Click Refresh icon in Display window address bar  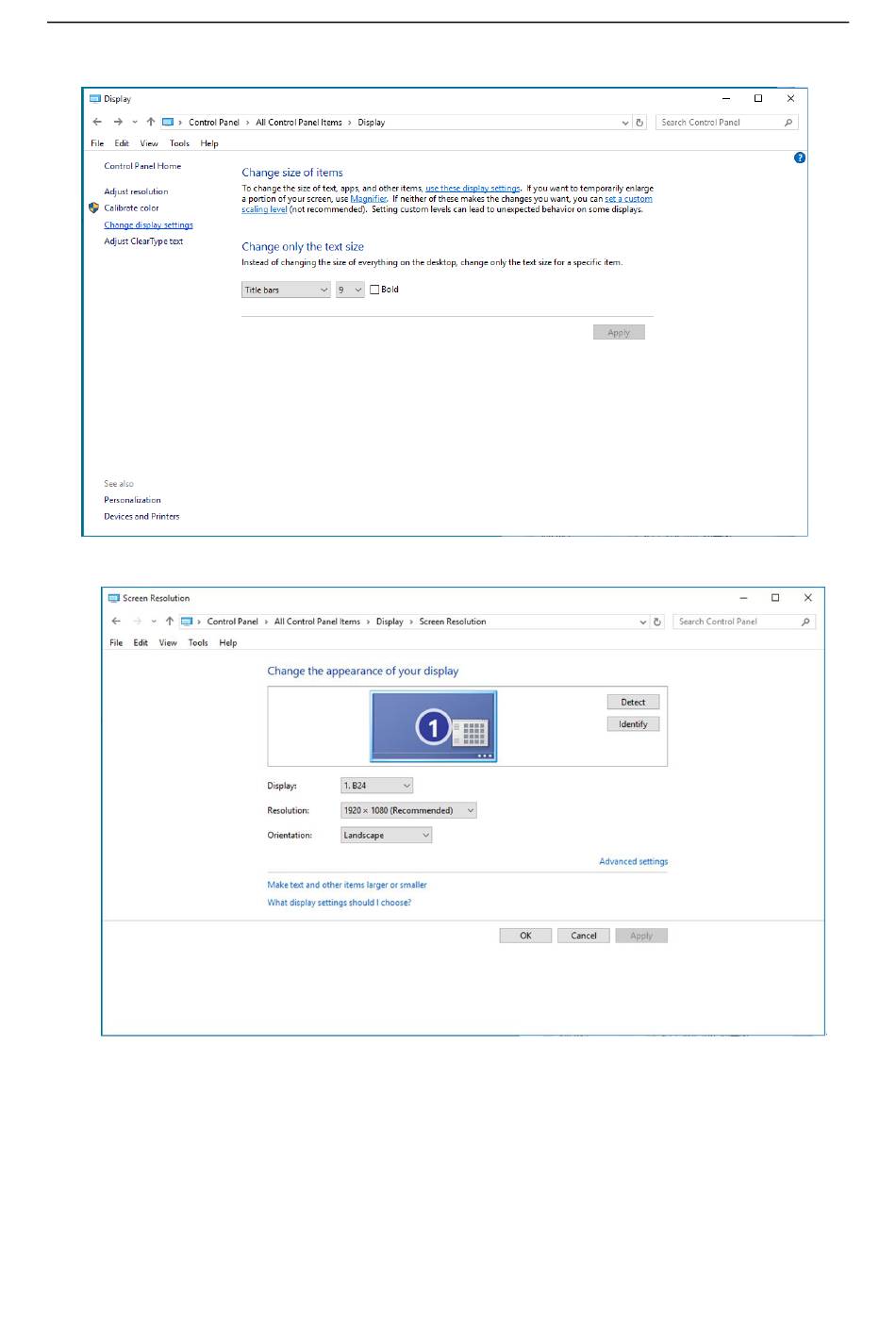point(639,123)
